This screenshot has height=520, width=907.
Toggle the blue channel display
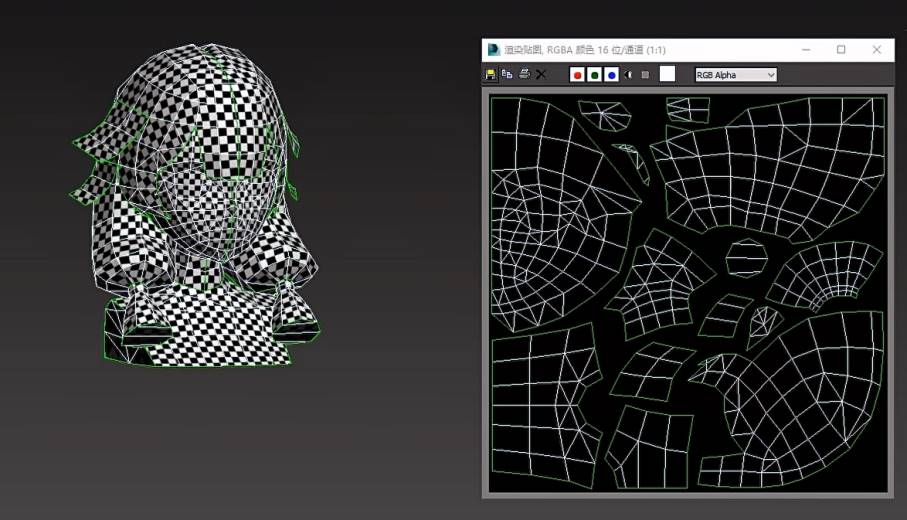tap(611, 74)
